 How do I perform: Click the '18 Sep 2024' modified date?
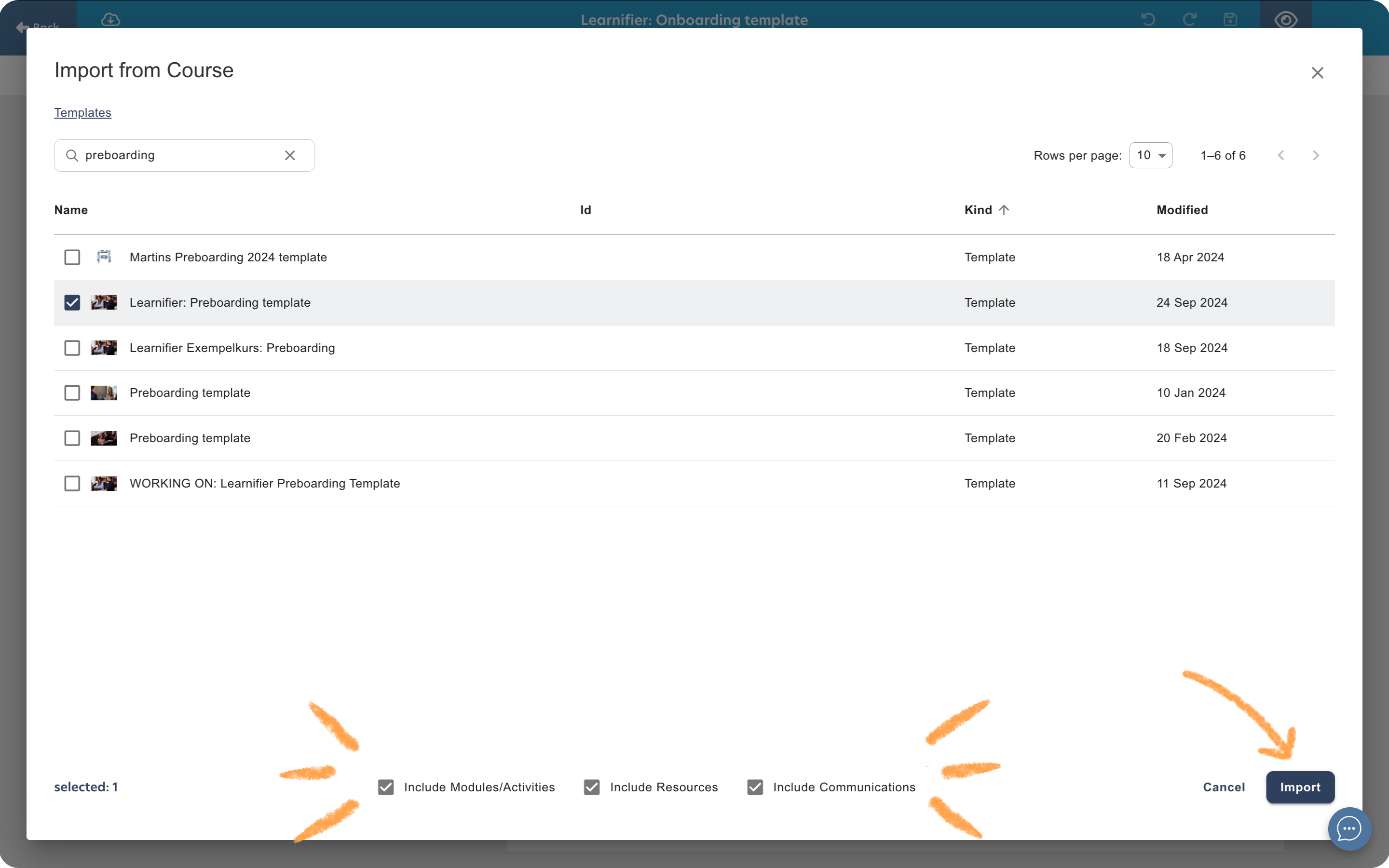coord(1192,348)
